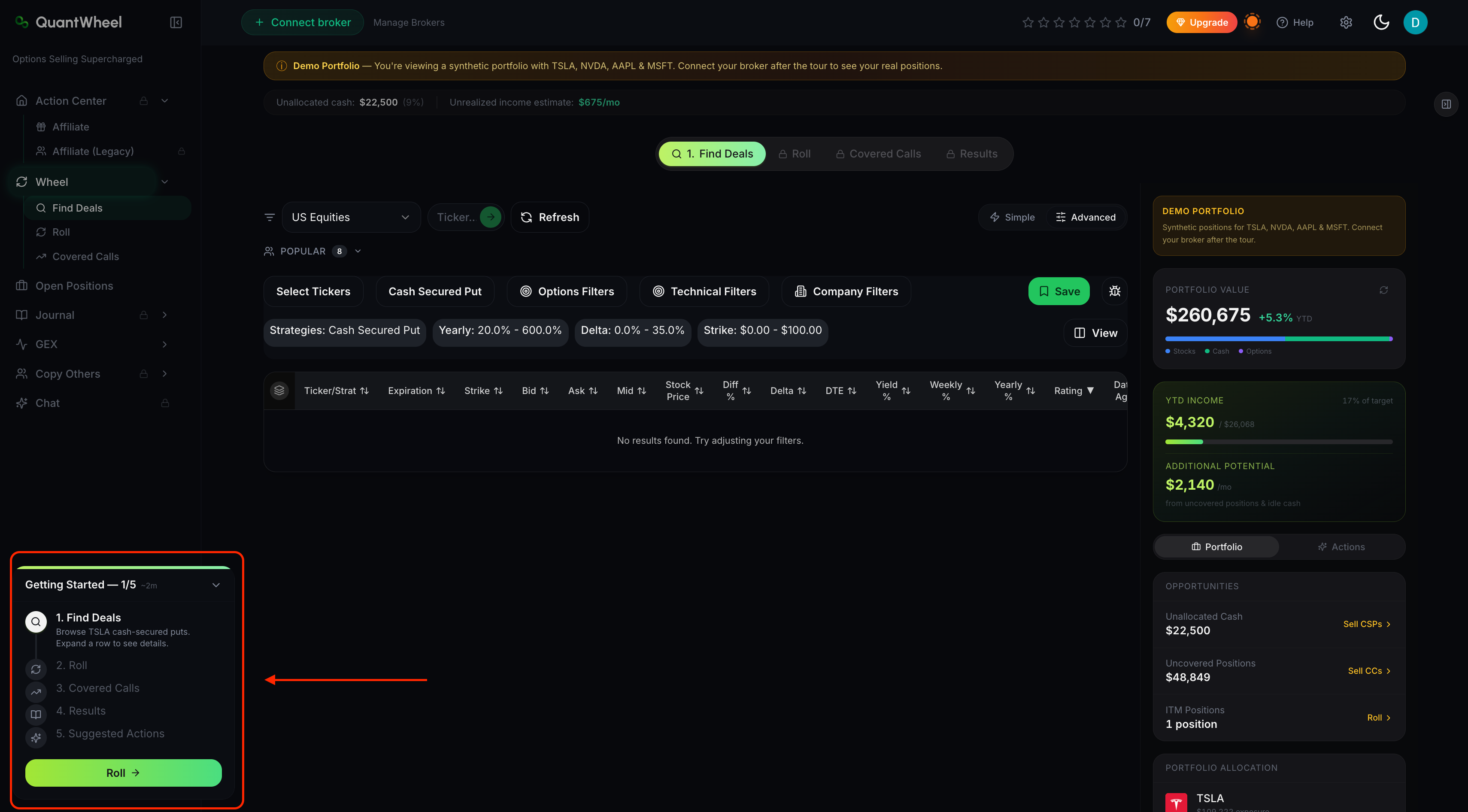The height and width of the screenshot is (812, 1468).
Task: Open Manage Brokers link
Action: pos(409,22)
